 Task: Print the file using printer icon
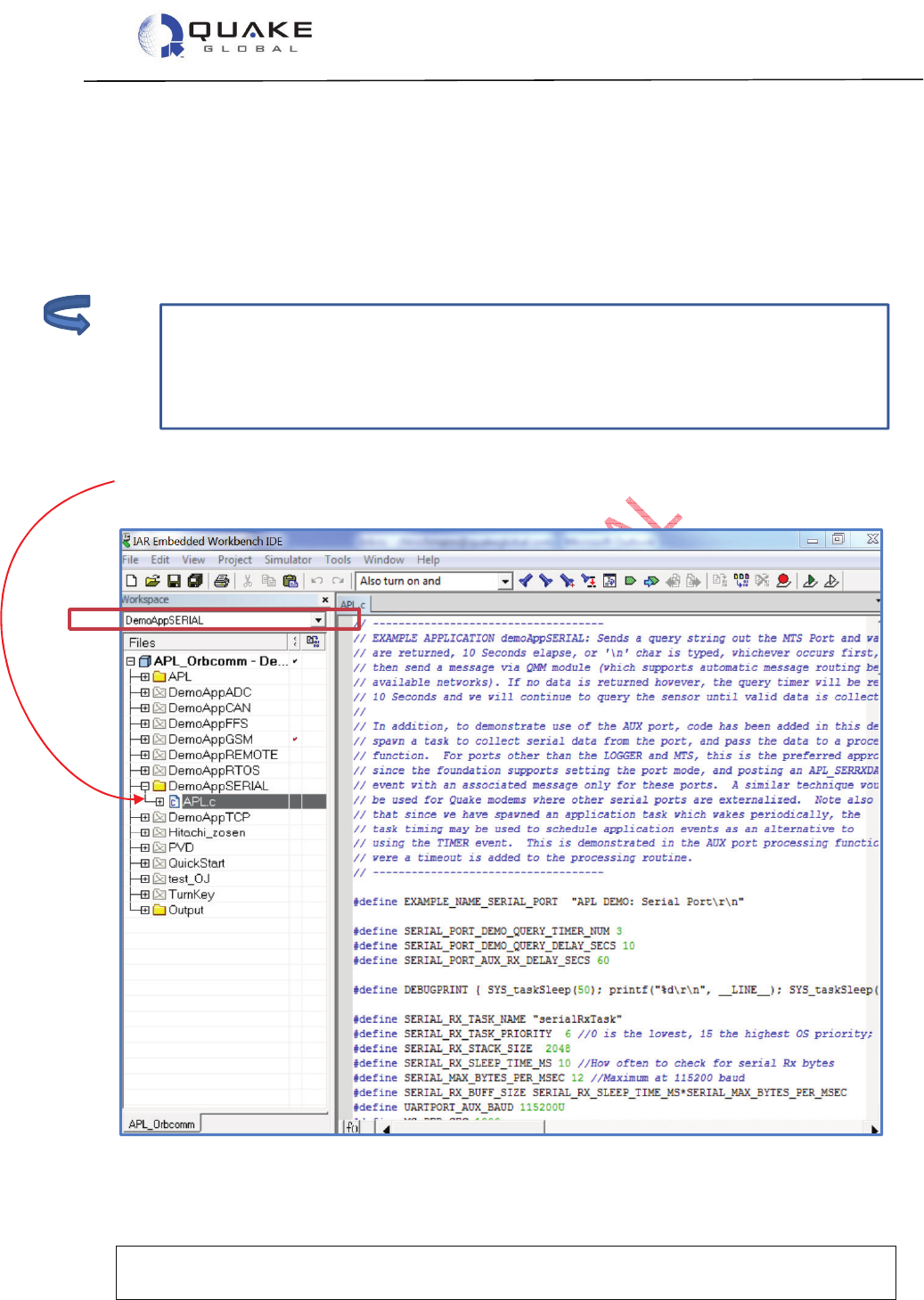pyautogui.click(x=222, y=581)
